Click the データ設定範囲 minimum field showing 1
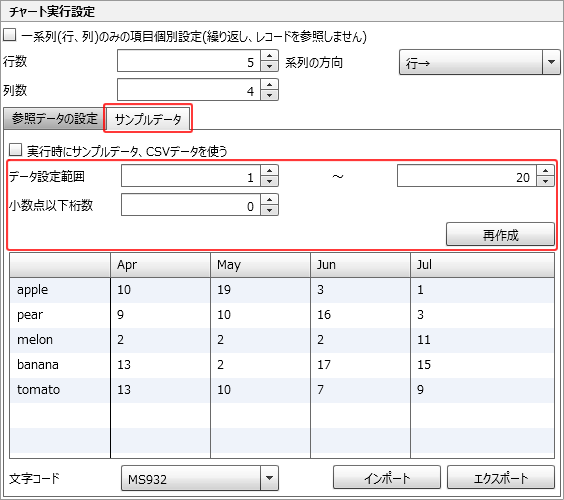564x500 pixels. (191, 176)
